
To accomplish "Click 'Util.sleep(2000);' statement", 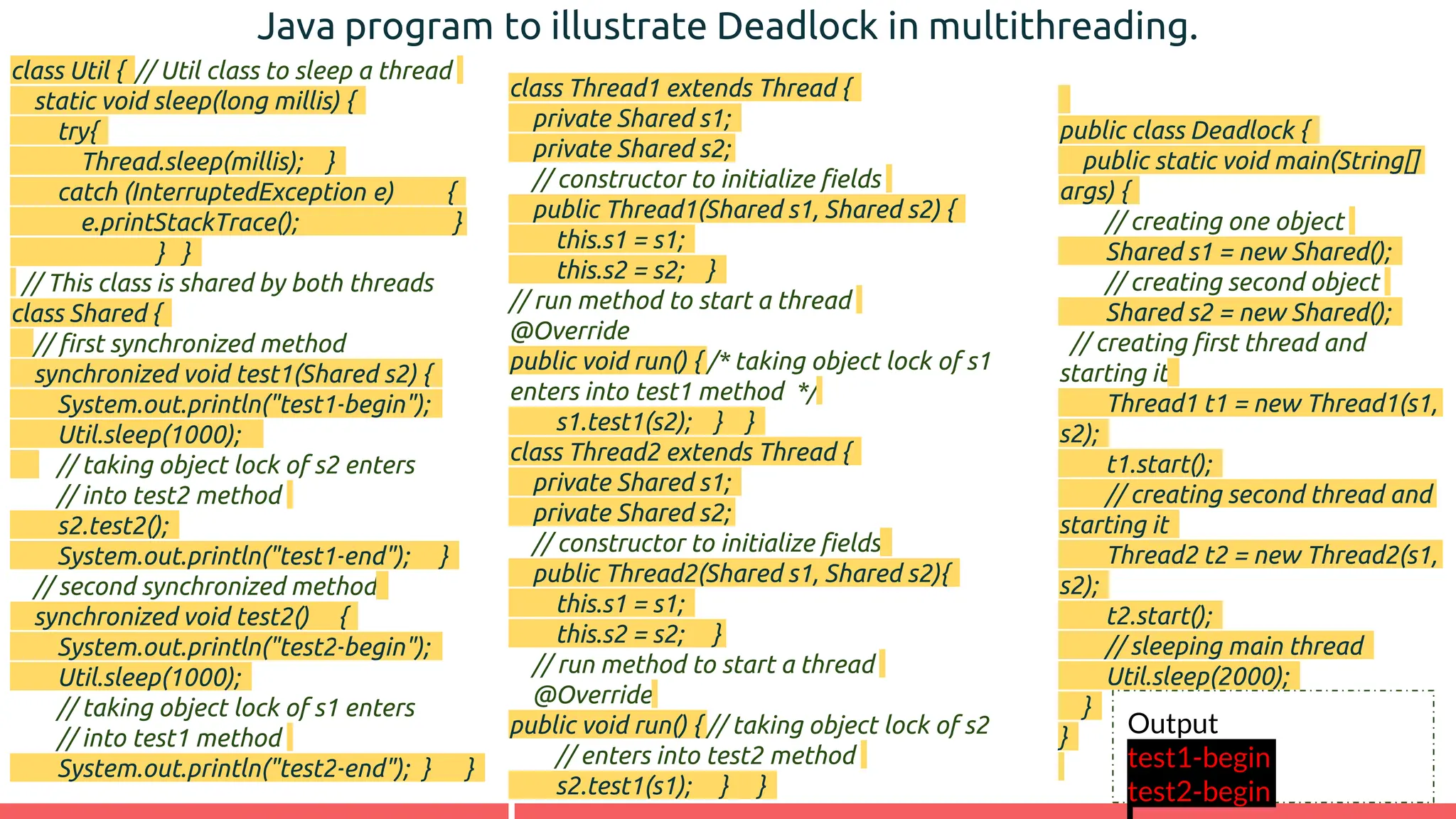I will click(x=1198, y=676).
